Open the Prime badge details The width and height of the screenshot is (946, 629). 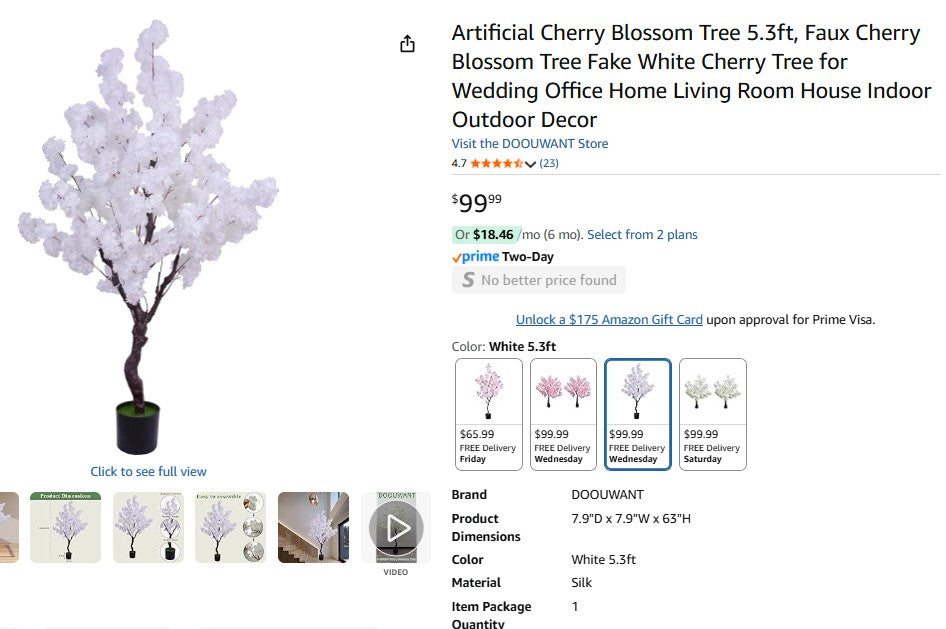478,257
